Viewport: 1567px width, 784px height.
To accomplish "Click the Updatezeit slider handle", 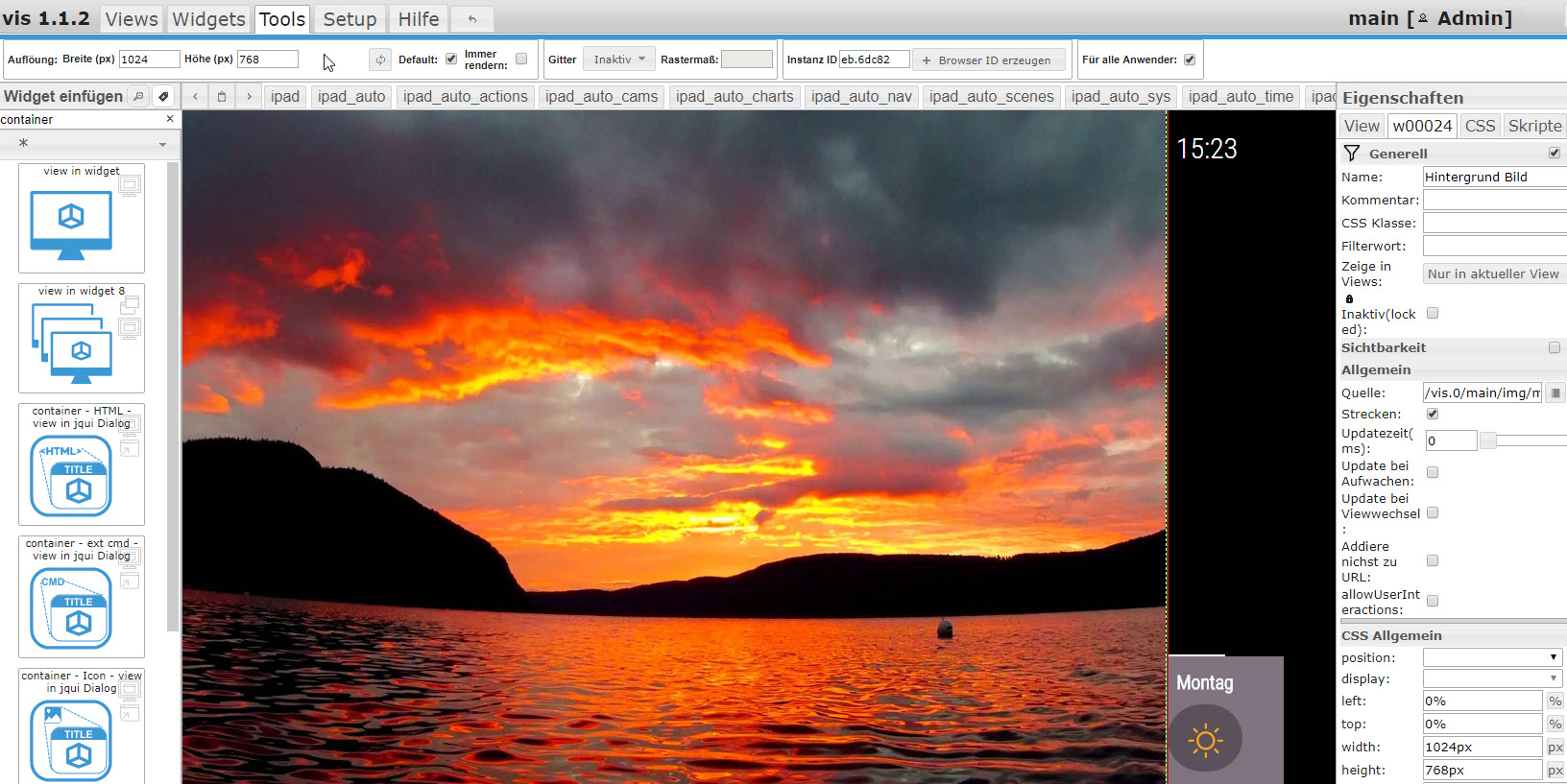I will tap(1487, 440).
